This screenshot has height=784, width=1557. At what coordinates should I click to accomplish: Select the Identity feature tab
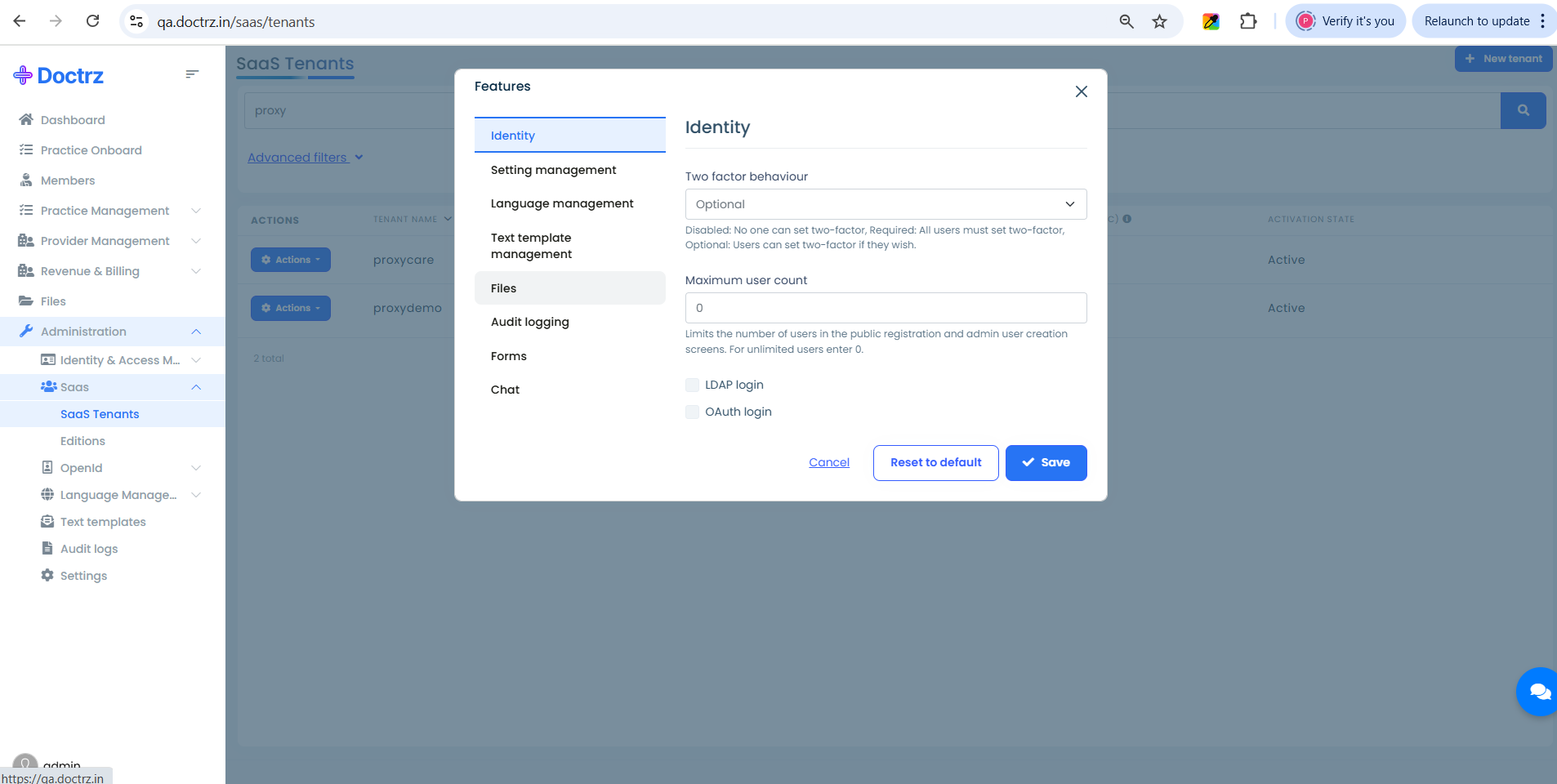[x=570, y=136]
